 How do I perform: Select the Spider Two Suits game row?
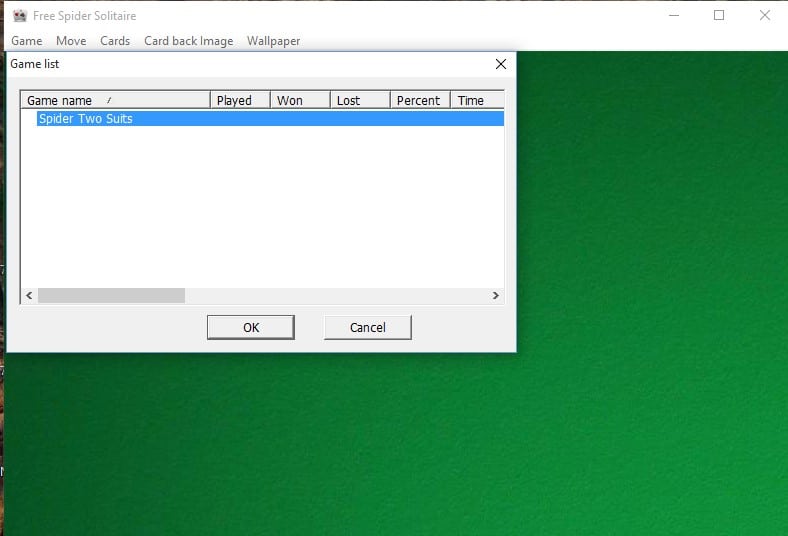click(270, 119)
